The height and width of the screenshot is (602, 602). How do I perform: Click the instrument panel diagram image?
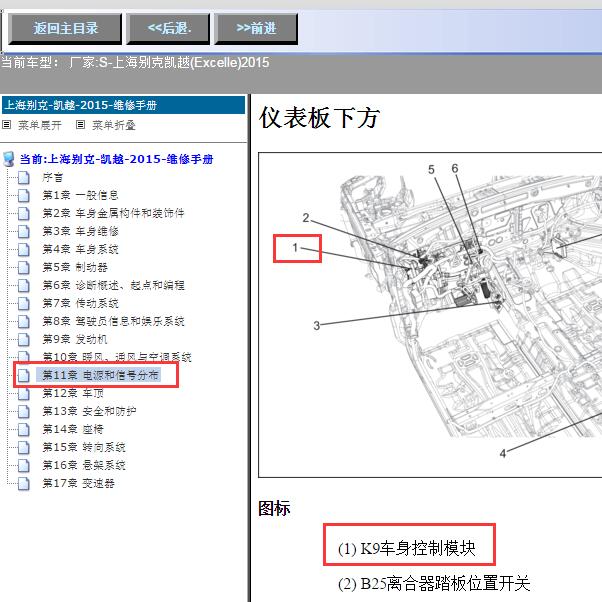tap(430, 314)
